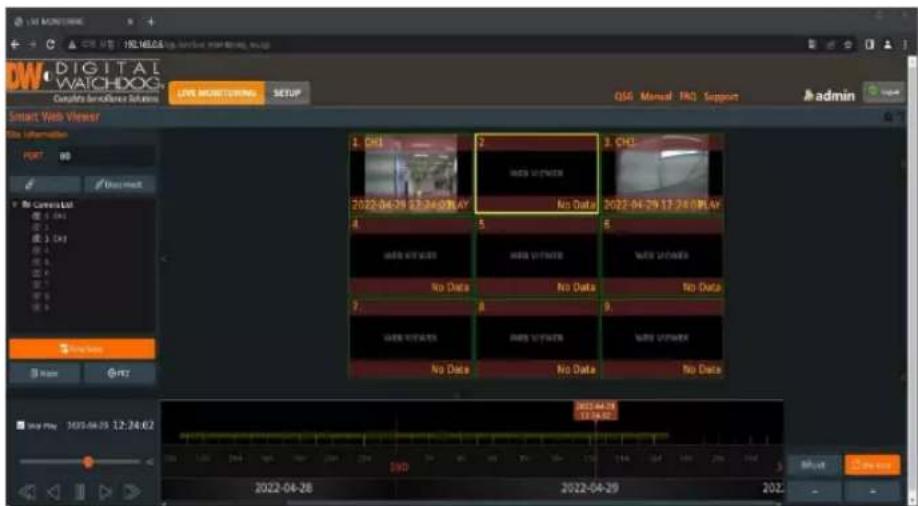Collapse left panel using the arrow handle
Viewport: 918px width, 506px height.
click(x=165, y=258)
